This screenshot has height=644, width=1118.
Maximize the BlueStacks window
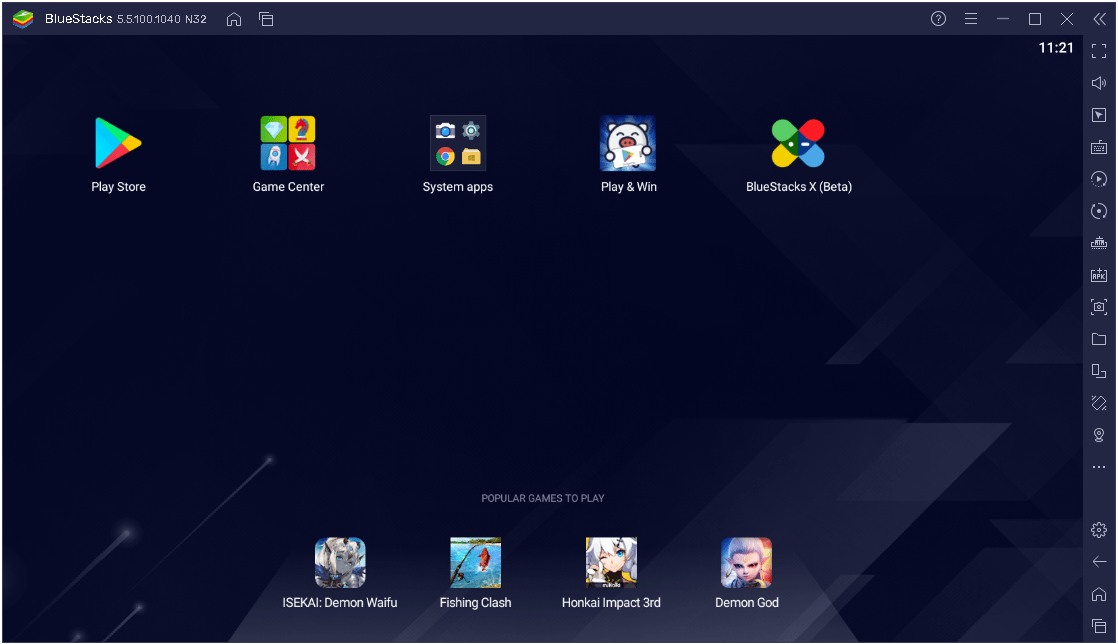(1035, 19)
